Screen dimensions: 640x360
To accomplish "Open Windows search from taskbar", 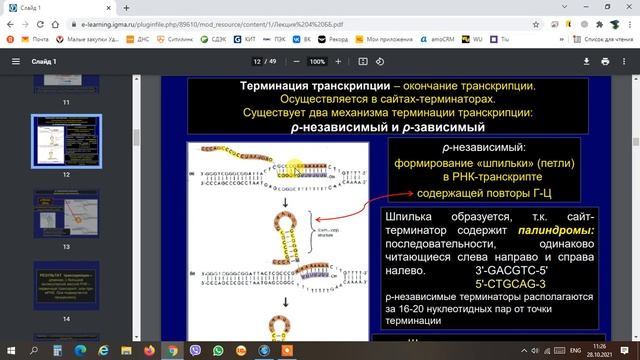I will (x=34, y=351).
